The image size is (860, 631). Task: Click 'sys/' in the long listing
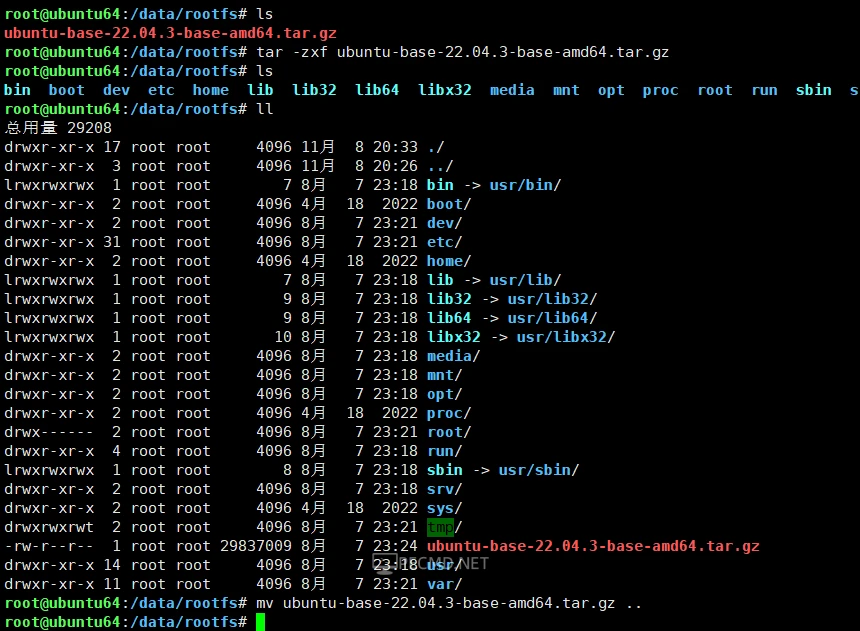pos(445,508)
